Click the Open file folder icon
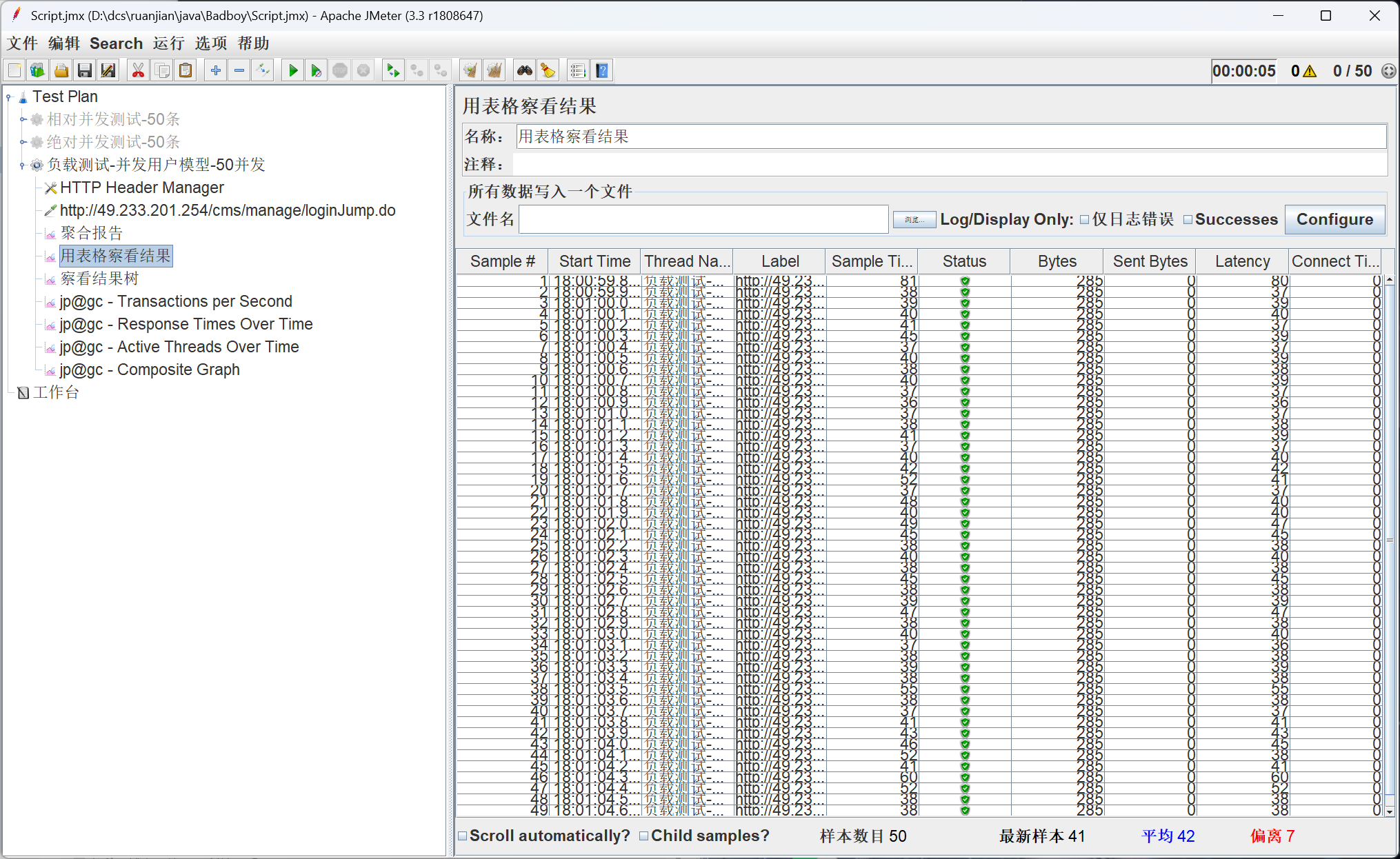 click(x=61, y=70)
